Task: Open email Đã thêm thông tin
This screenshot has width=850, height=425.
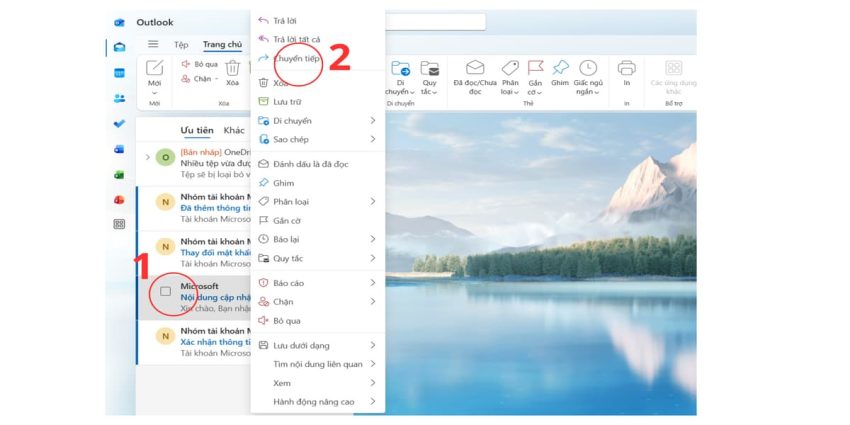Action: (194, 208)
